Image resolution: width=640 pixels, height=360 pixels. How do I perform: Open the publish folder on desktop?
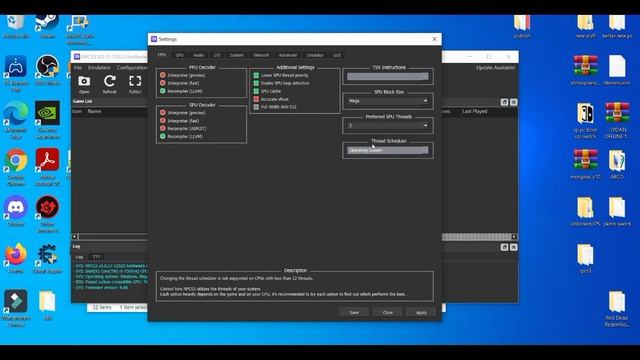[522, 27]
